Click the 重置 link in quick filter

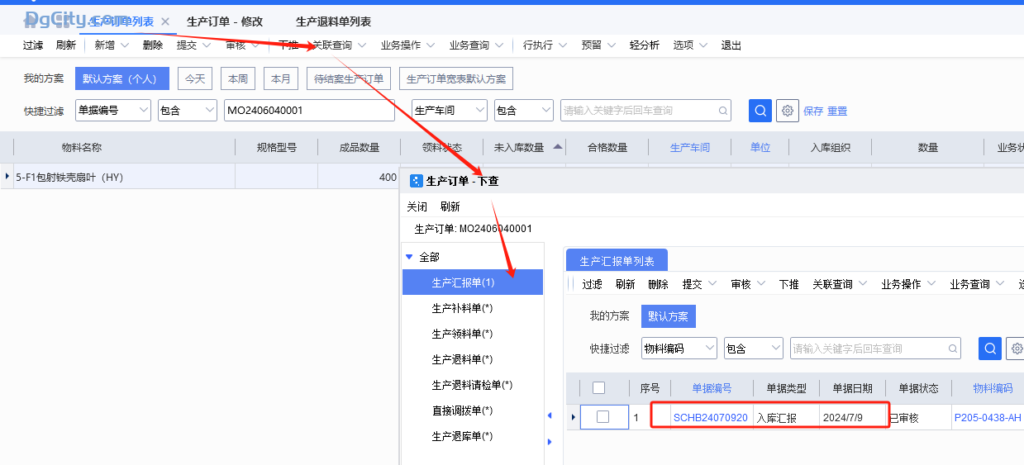point(837,110)
